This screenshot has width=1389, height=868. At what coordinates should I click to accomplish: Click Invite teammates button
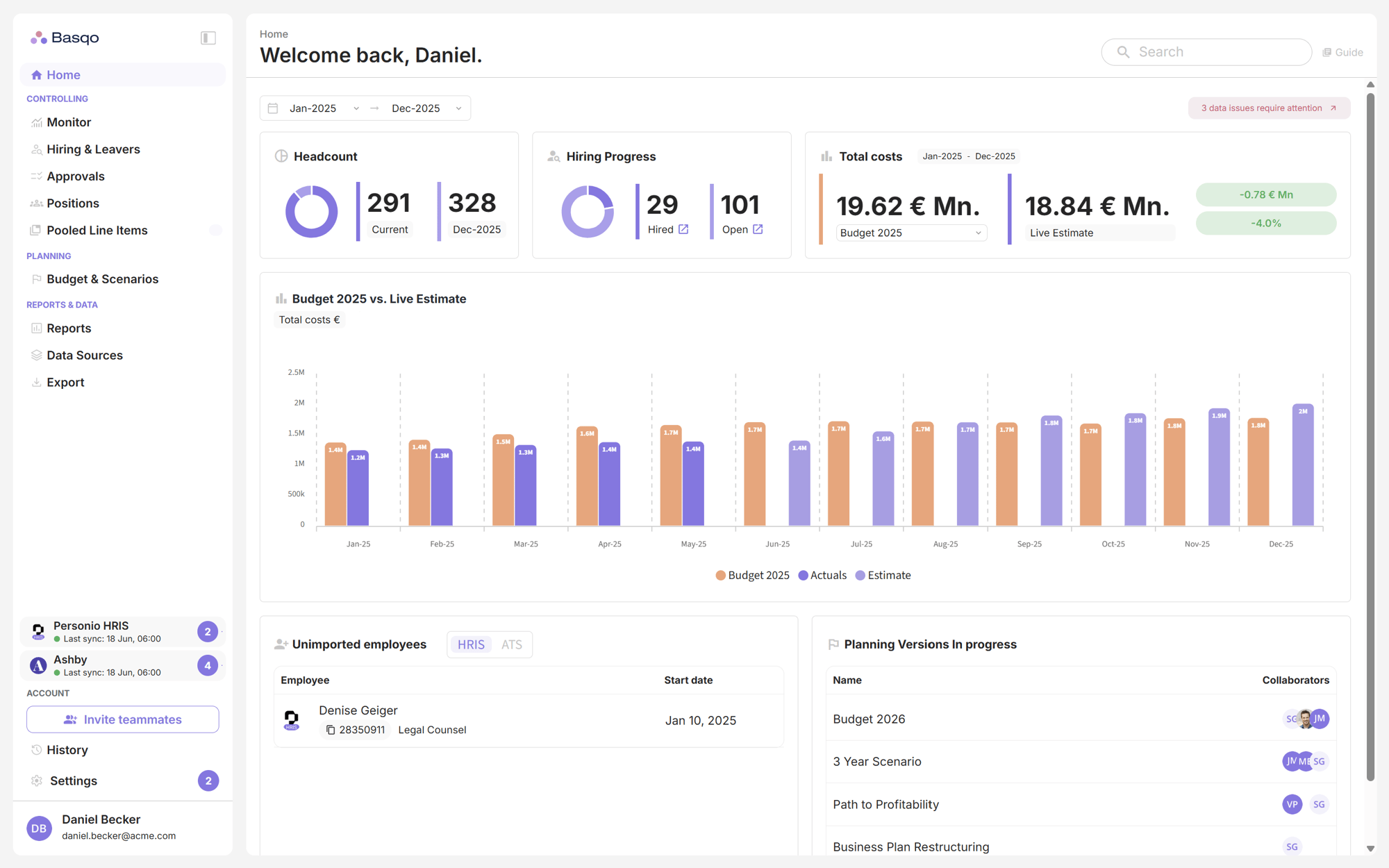coord(123,719)
